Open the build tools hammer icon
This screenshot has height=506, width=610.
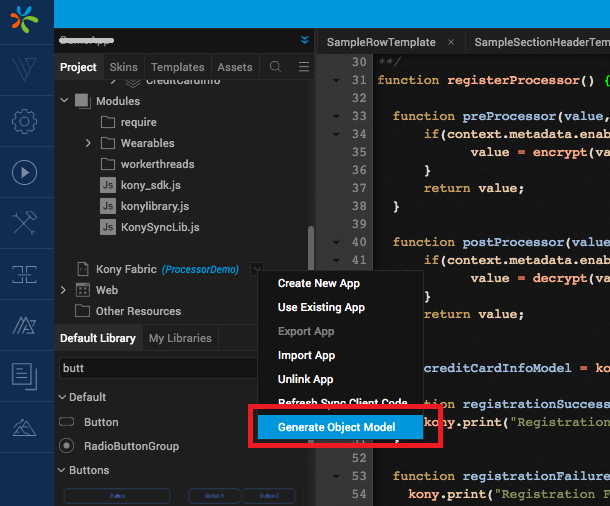click(x=24, y=223)
